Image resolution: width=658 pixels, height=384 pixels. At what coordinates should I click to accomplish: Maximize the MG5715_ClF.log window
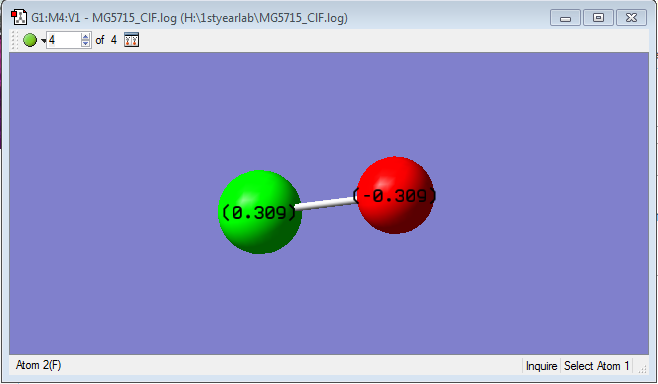[x=598, y=18]
